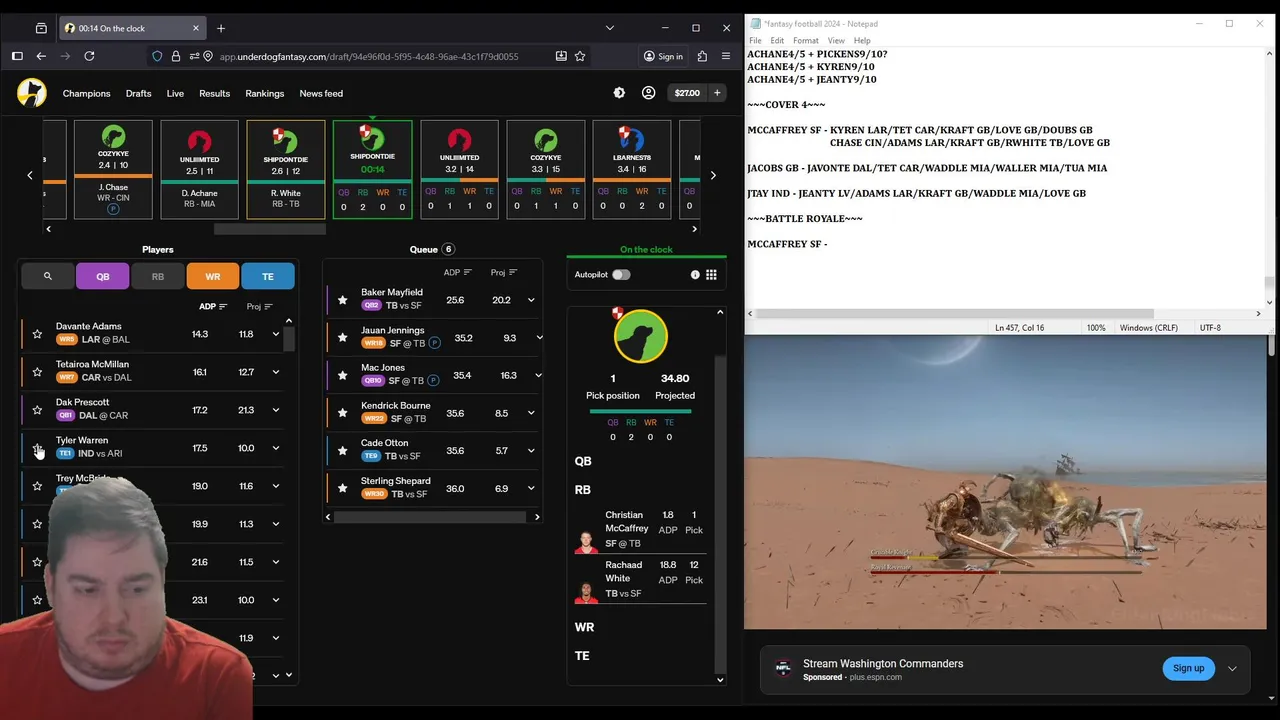
Task: Open the browser extensions puzzle icon
Action: [702, 56]
